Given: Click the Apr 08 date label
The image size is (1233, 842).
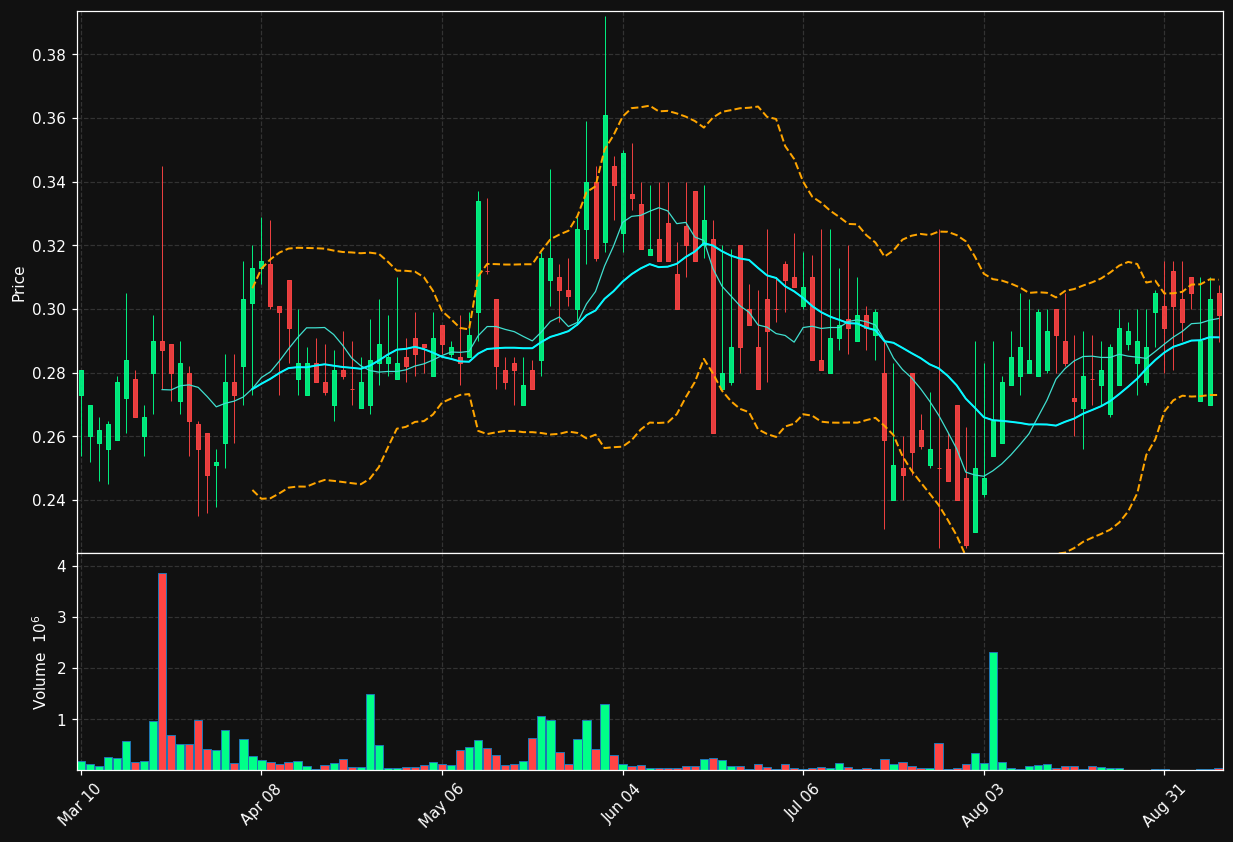Looking at the screenshot, I should click(x=261, y=804).
